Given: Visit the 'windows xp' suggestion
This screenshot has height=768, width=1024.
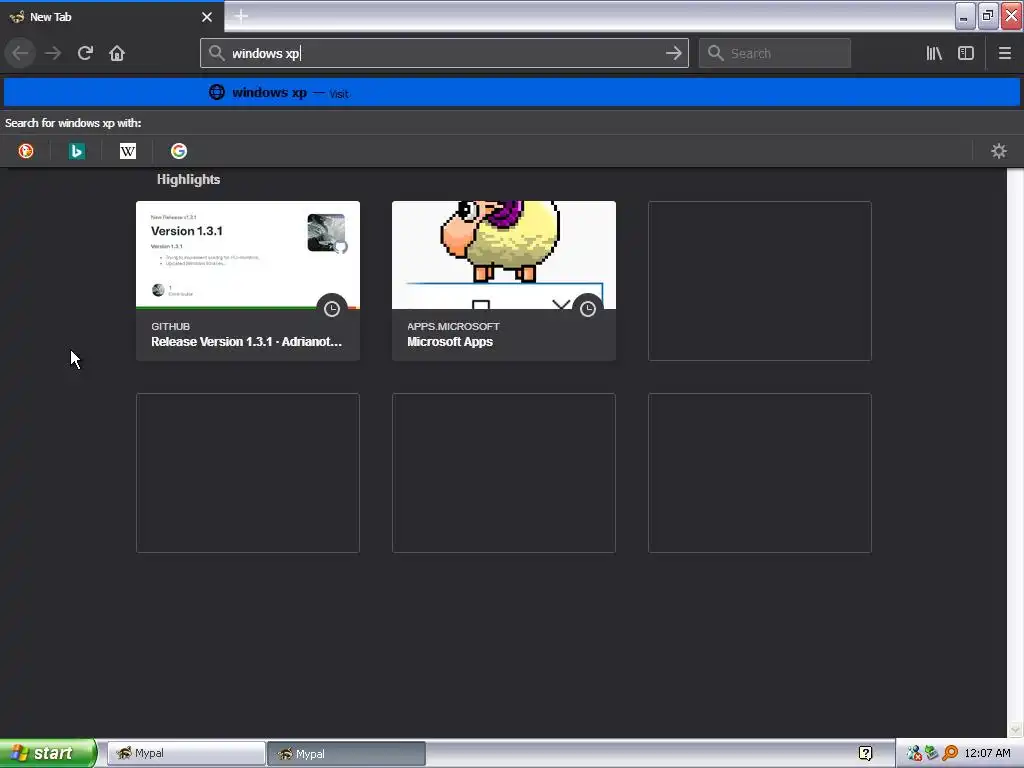Looking at the screenshot, I should pos(512,92).
